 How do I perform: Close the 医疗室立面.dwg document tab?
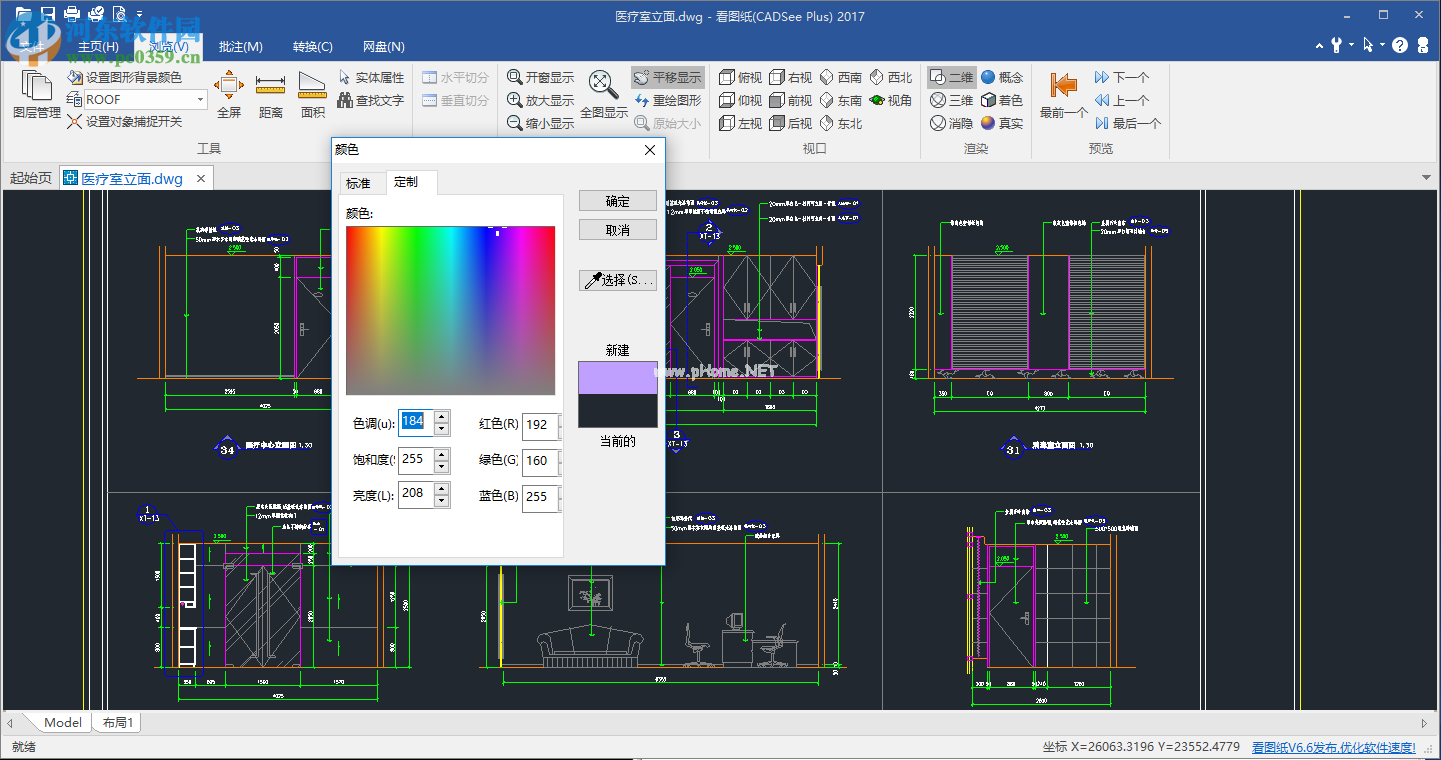200,178
